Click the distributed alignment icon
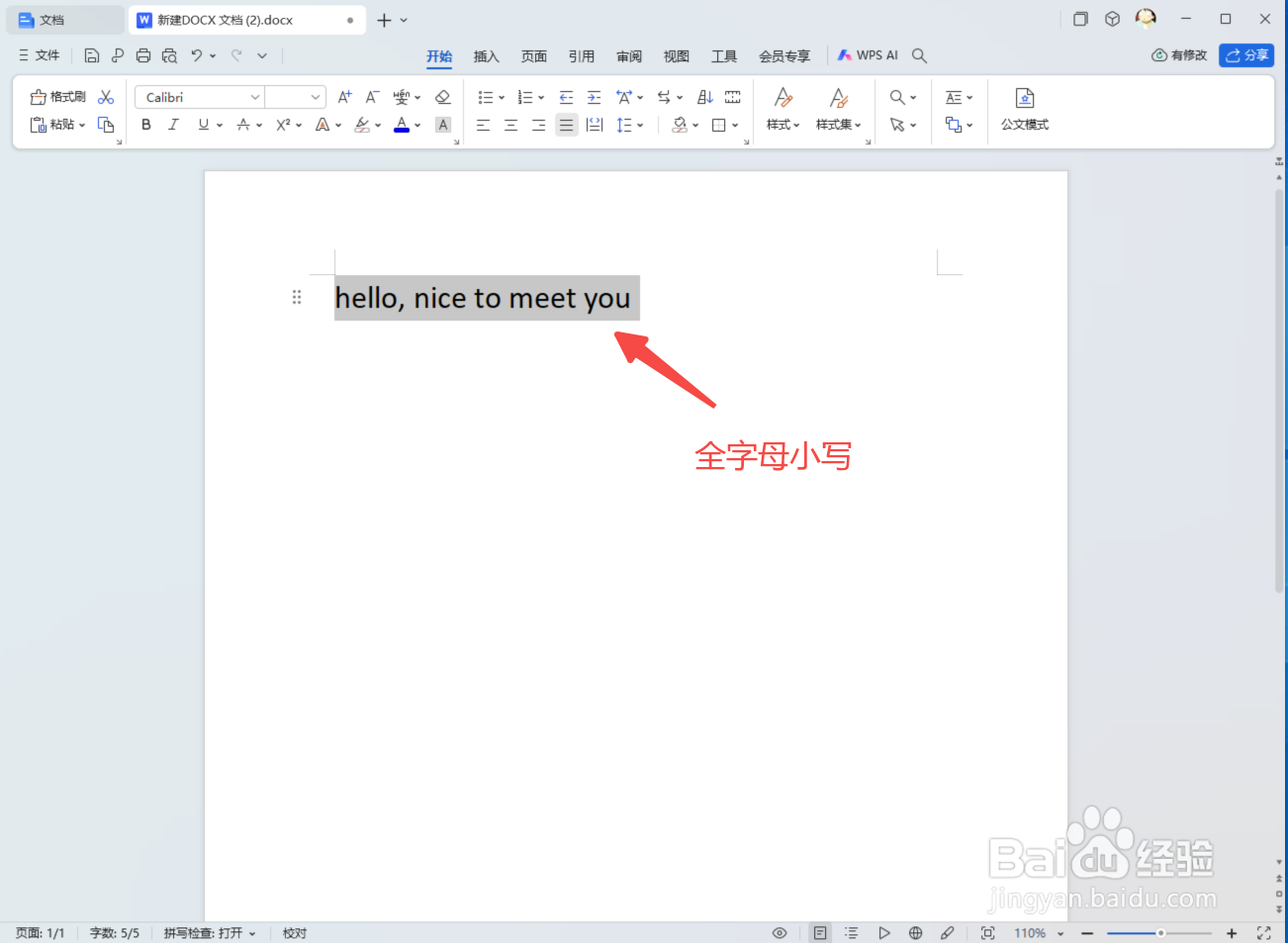The height and width of the screenshot is (943, 1288). [595, 125]
